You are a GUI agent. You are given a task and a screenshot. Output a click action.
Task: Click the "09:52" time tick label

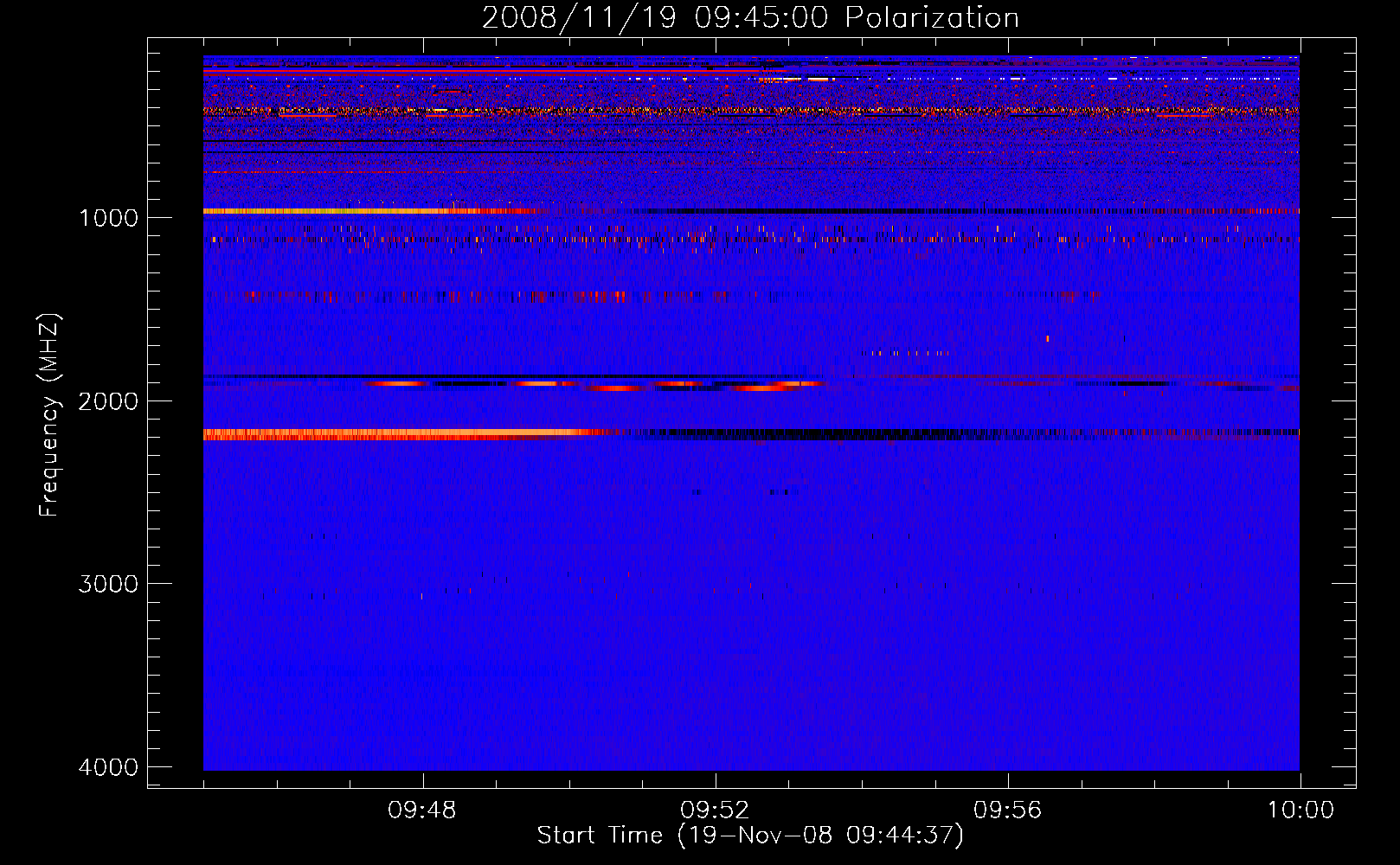(x=715, y=811)
